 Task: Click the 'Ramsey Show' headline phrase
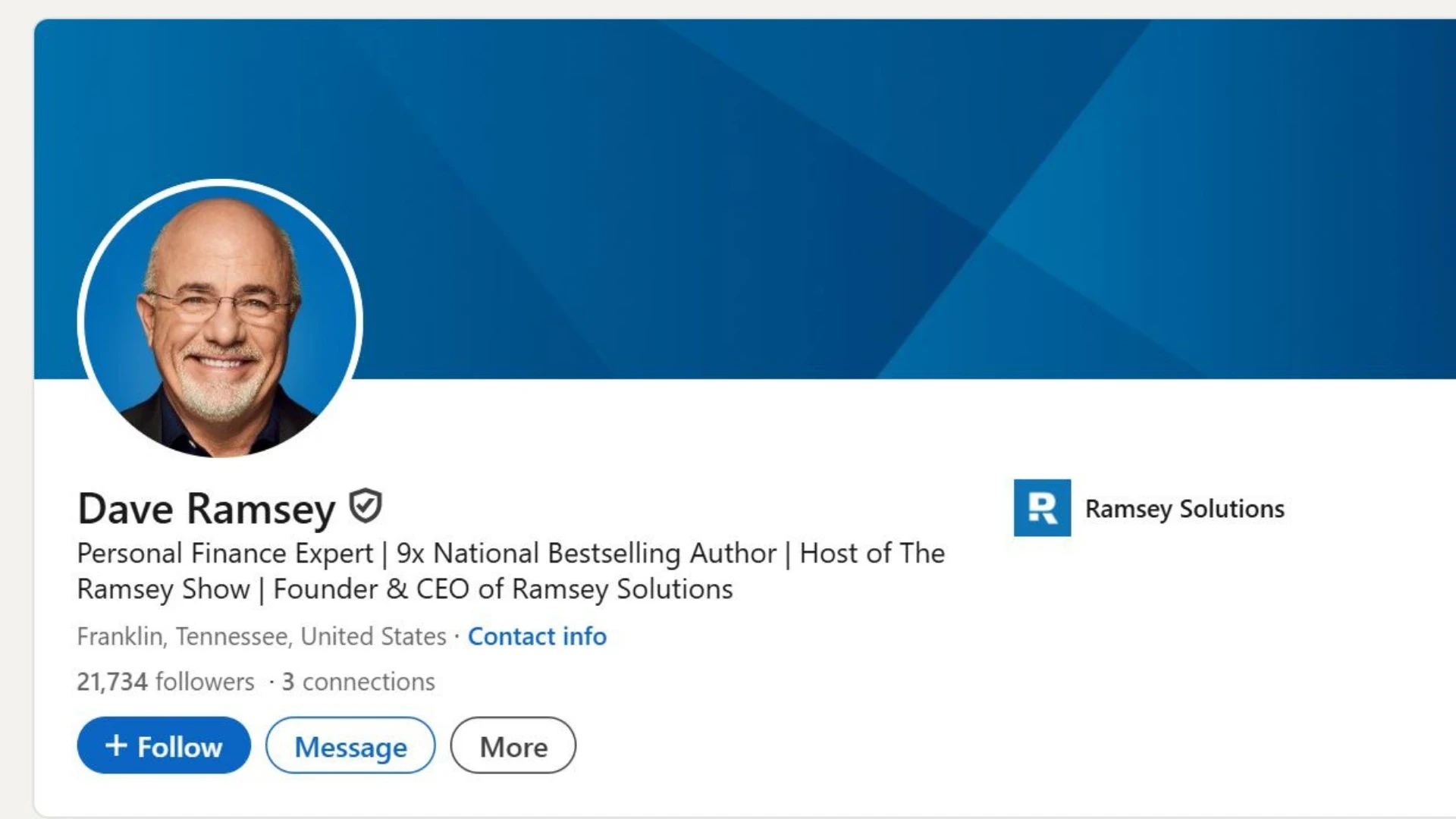[x=164, y=589]
